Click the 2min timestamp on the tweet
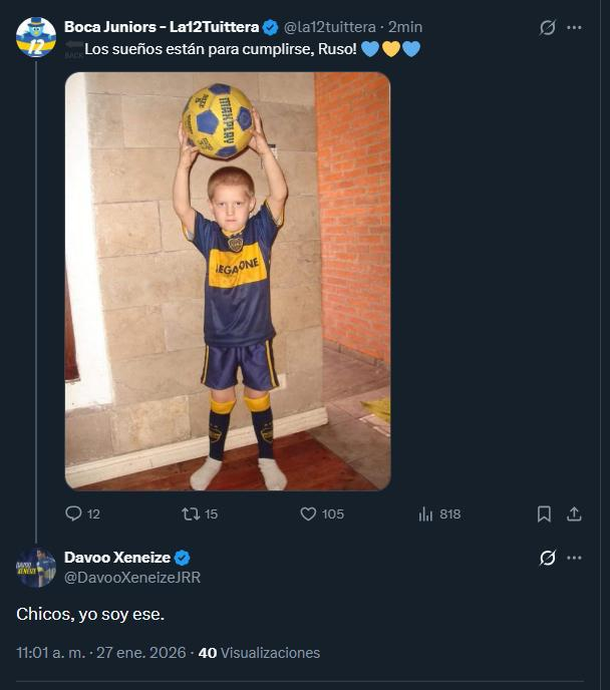Viewport: 610px width, 690px height. (405, 27)
